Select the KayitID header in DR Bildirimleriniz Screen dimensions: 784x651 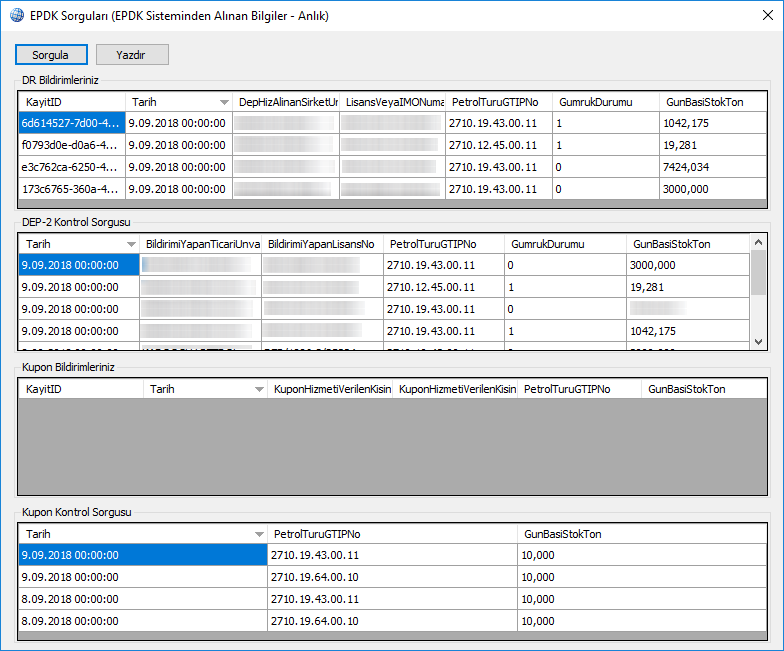(x=71, y=102)
